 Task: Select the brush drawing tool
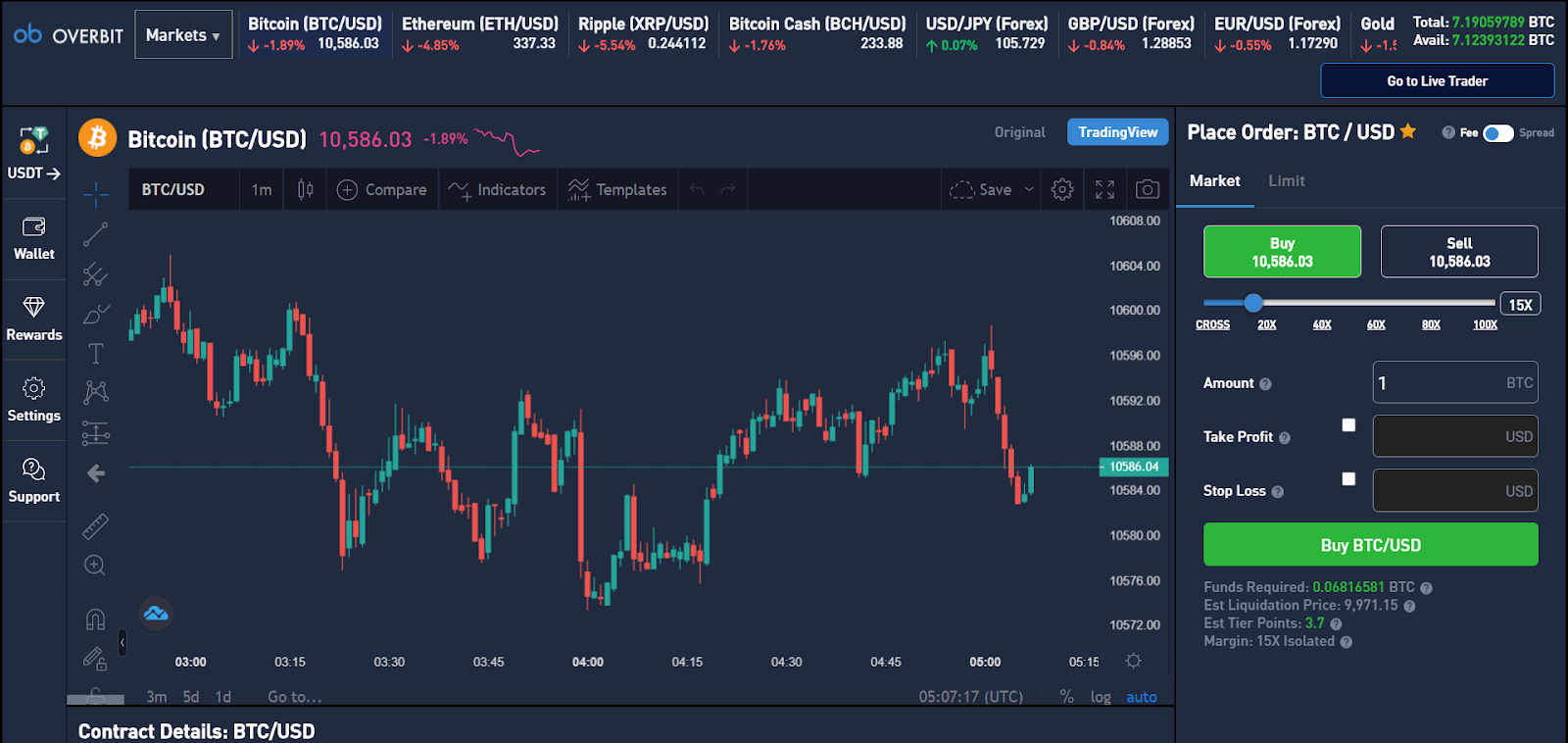(x=95, y=315)
